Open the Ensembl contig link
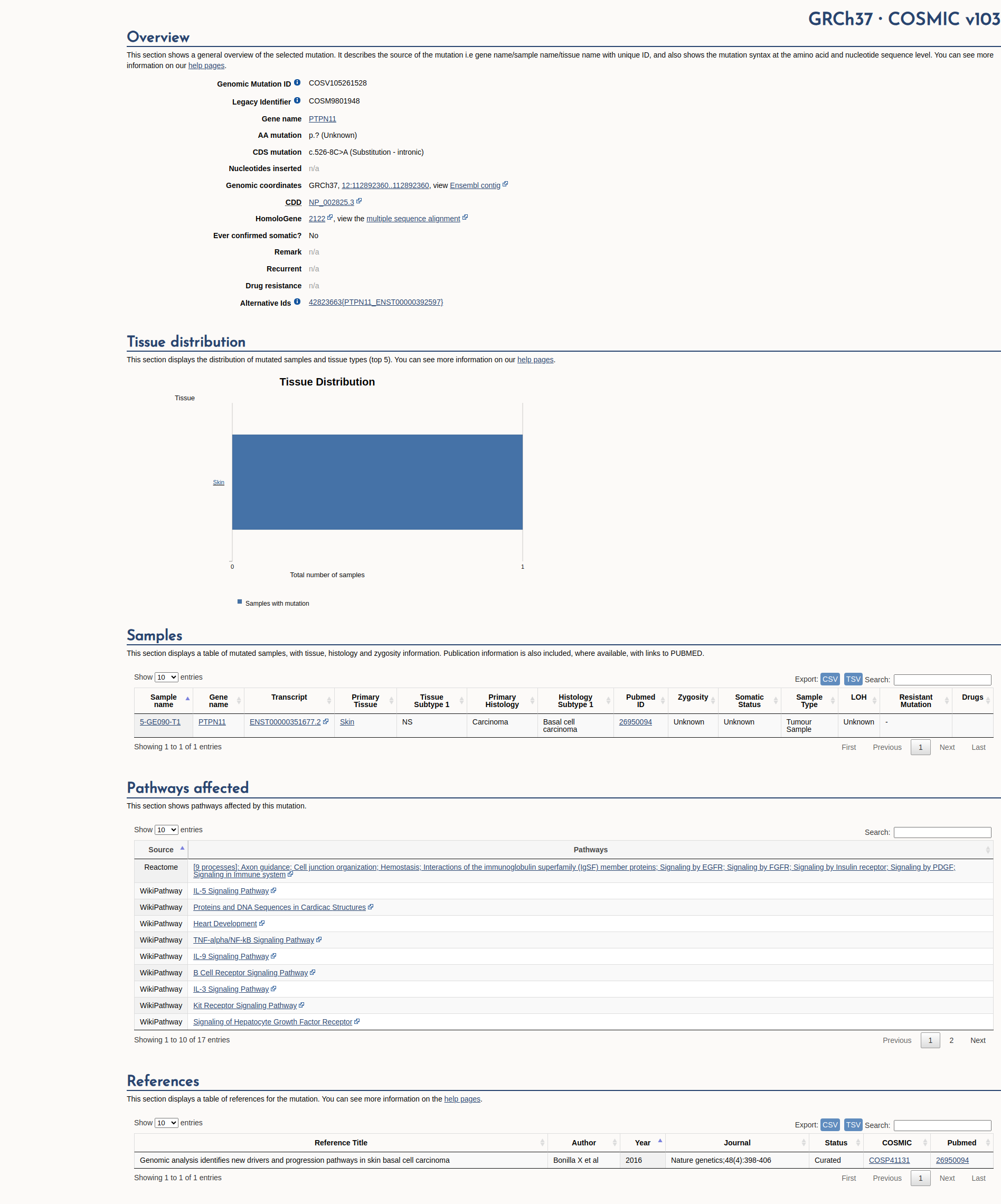The image size is (1001, 1204). (x=475, y=185)
